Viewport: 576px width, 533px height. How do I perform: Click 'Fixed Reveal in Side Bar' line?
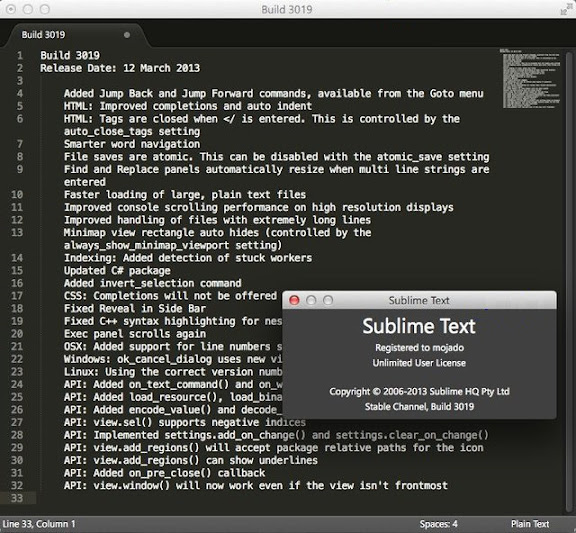(135, 309)
